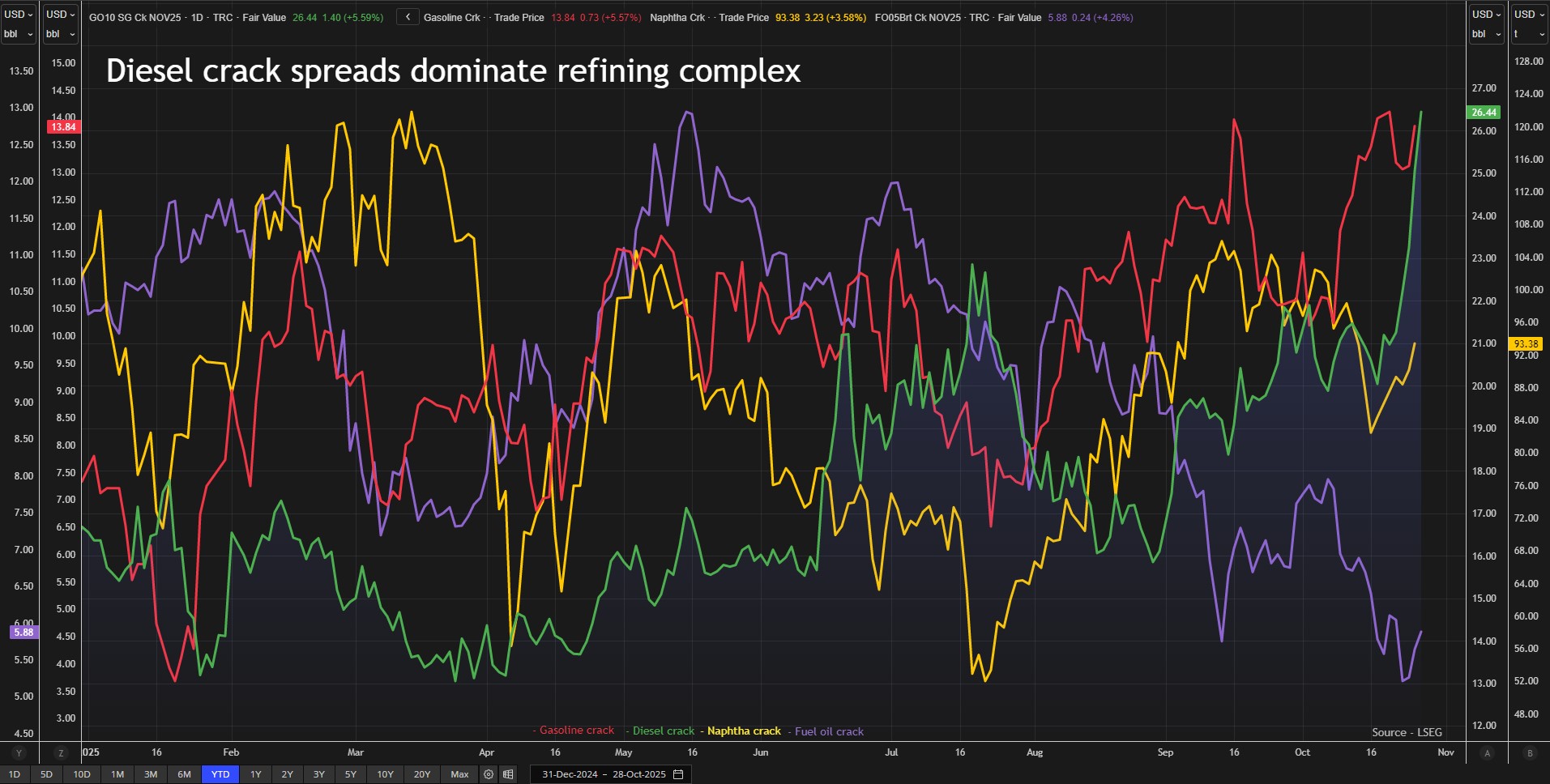
Task: Click the Y axis circle button
Action: point(19,753)
